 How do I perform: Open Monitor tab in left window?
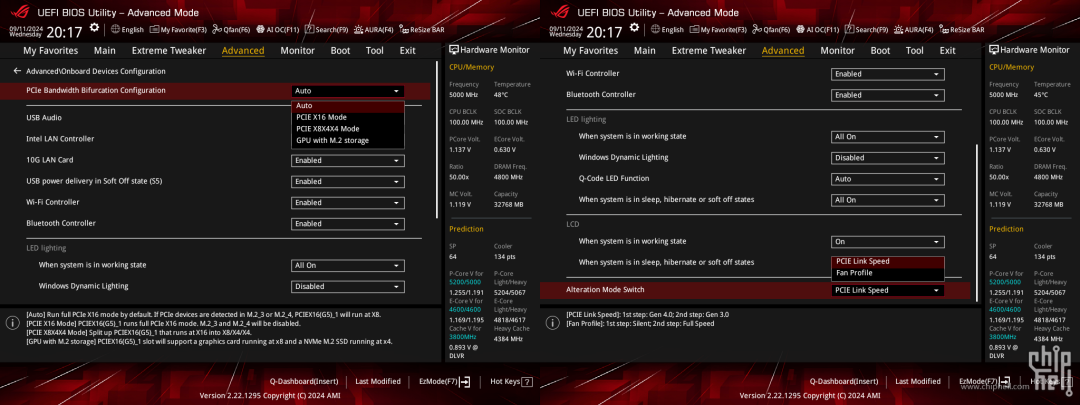point(298,50)
